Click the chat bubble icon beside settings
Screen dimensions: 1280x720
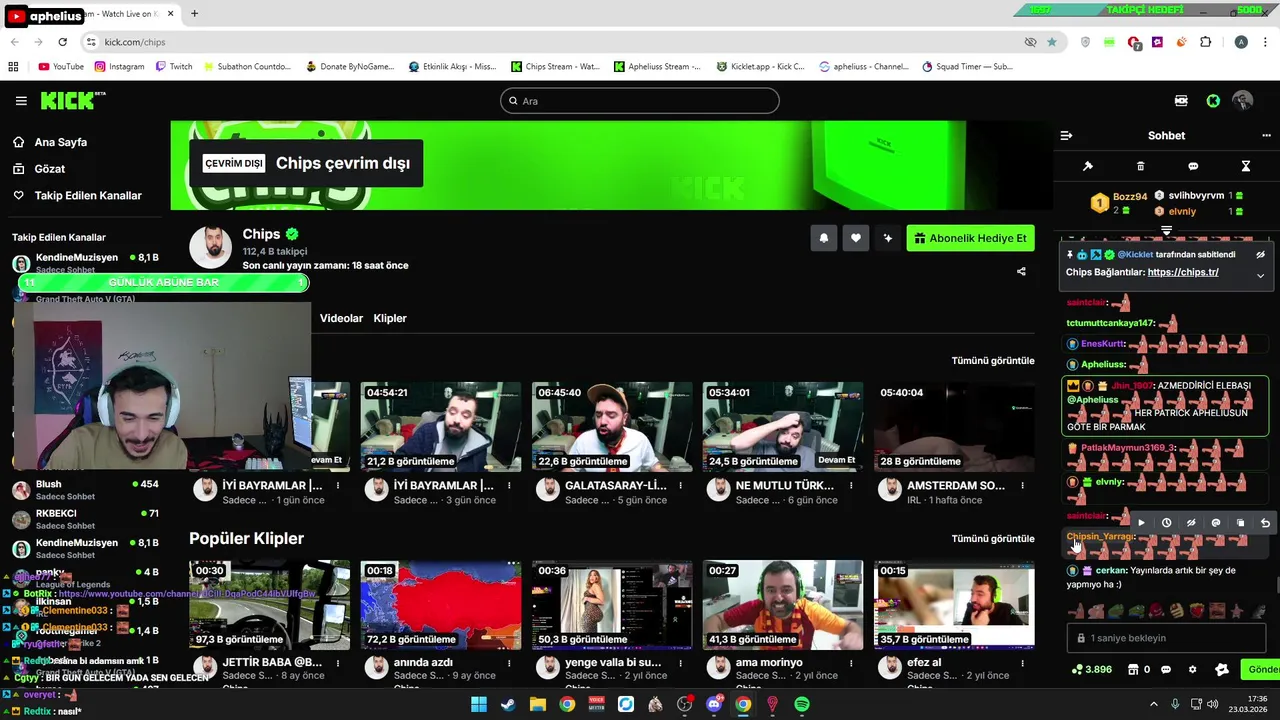(1166, 670)
